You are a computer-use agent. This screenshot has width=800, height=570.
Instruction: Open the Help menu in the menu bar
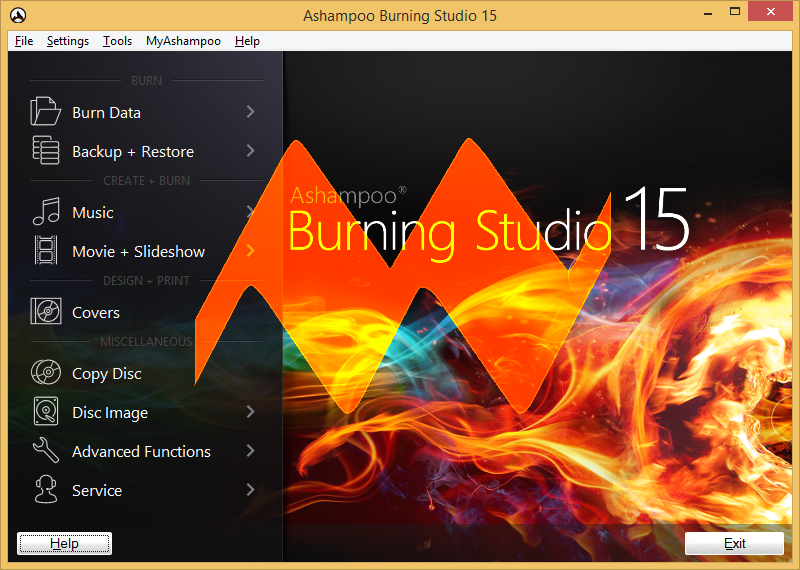click(x=247, y=41)
